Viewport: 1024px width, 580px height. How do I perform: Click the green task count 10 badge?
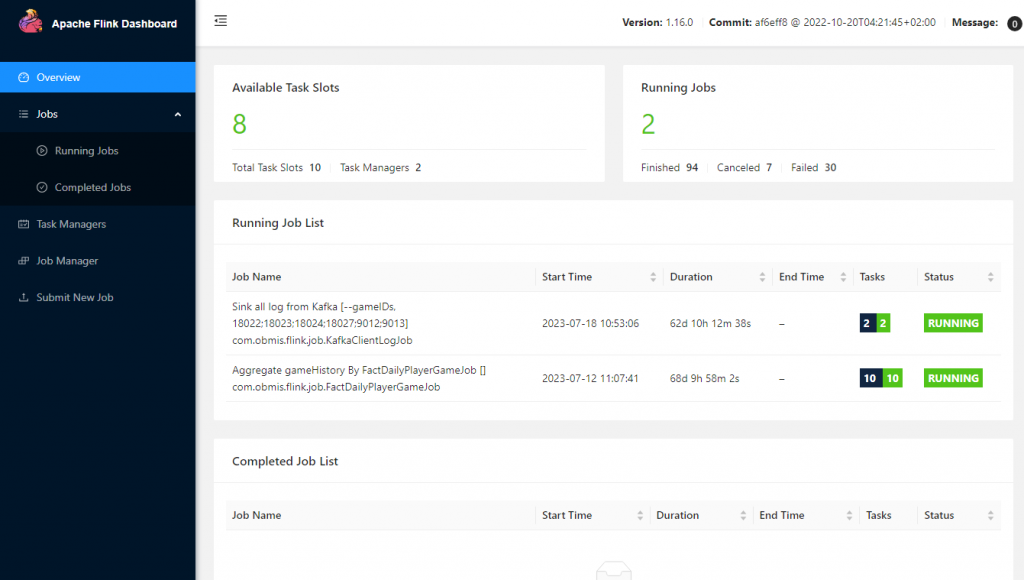(892, 378)
